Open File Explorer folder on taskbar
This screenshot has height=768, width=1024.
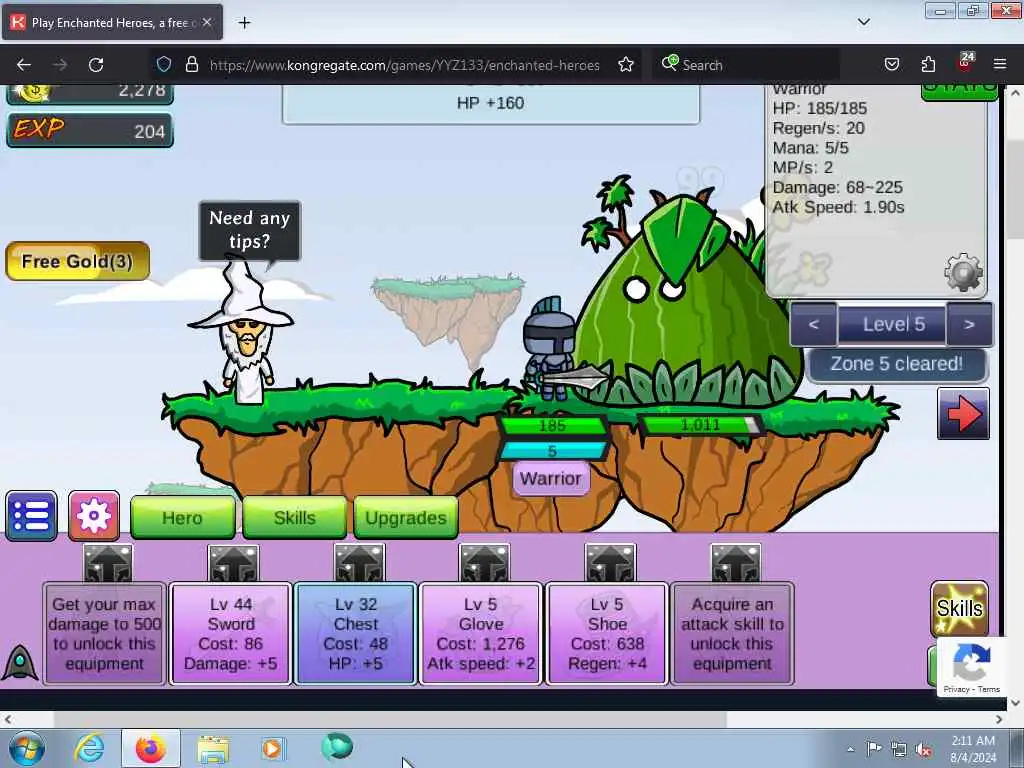tap(213, 750)
